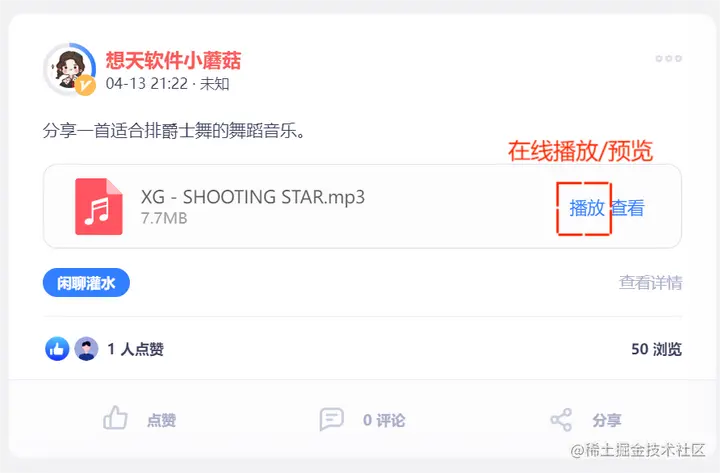Click the orange V verified badge
720x473 pixels.
[x=85, y=86]
